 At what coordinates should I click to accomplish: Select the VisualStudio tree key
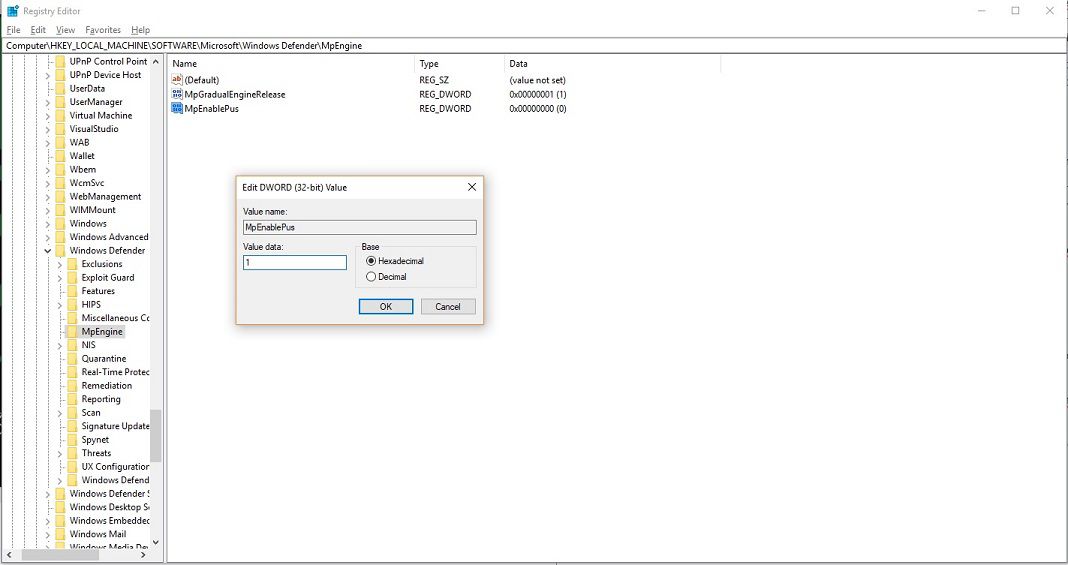point(94,129)
